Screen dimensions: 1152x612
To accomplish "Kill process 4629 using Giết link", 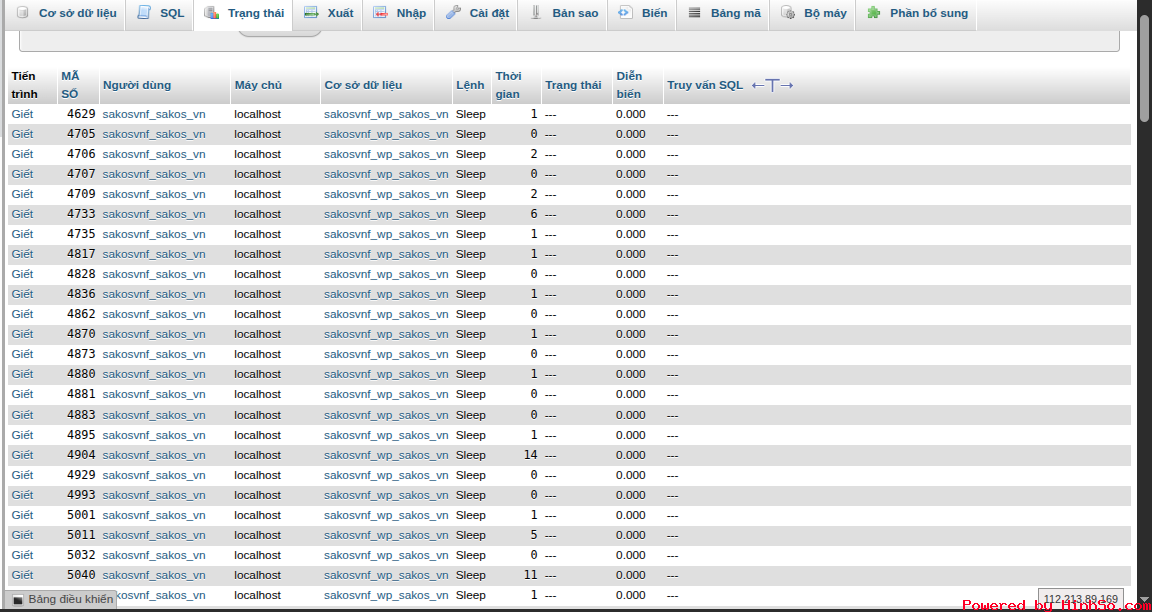I will (x=22, y=114).
